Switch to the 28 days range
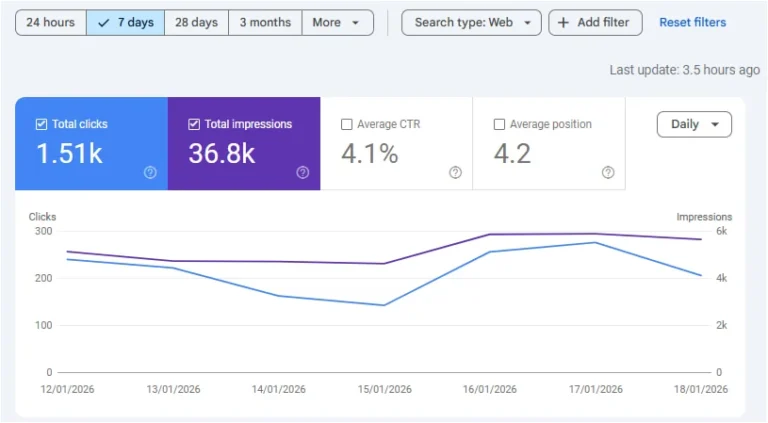This screenshot has height=423, width=768. [x=196, y=22]
